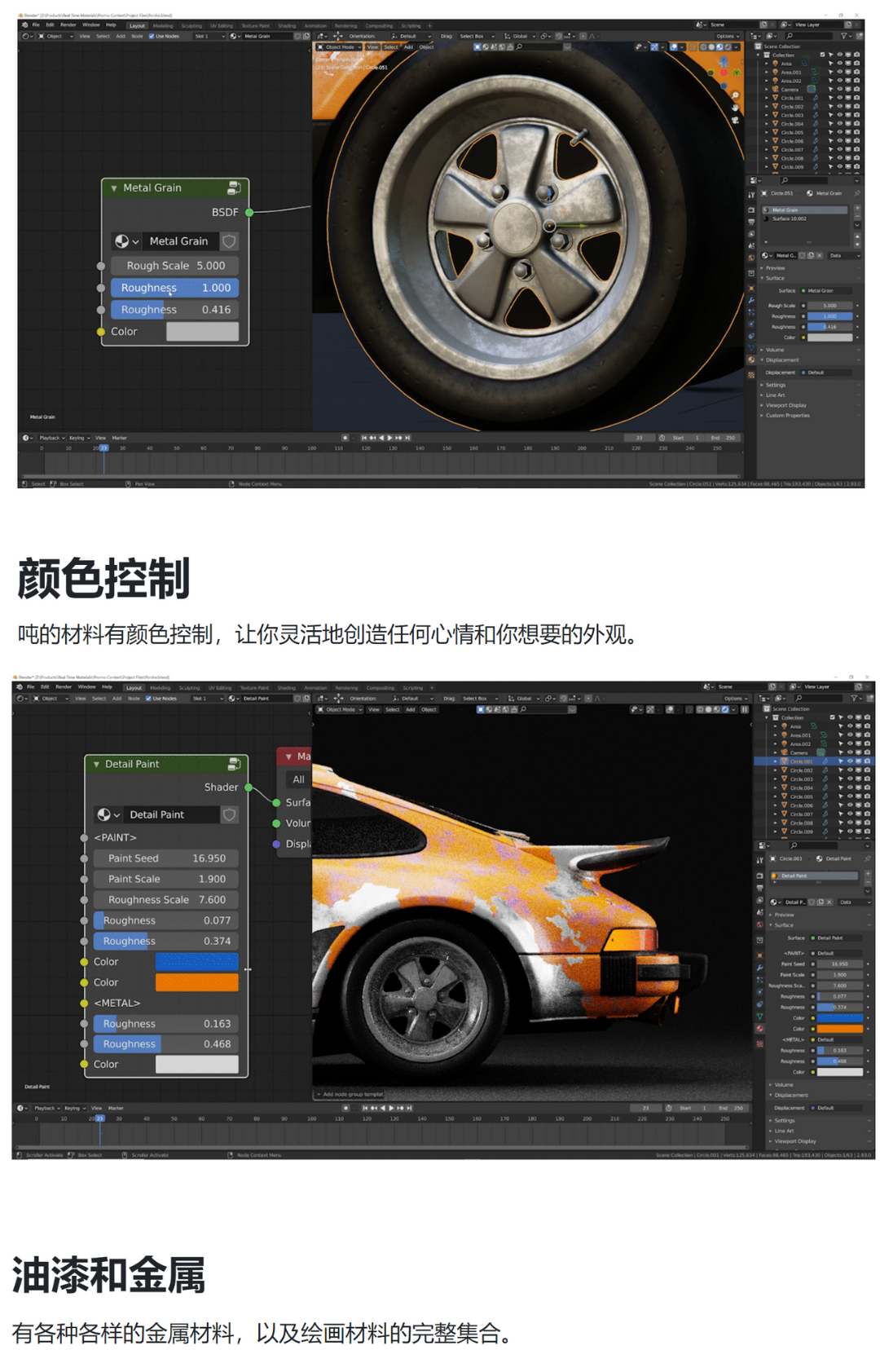Viewport: 880px width, 1372px height.
Task: Open Render properties tab in Detail Paint screenshot
Action: click(759, 876)
